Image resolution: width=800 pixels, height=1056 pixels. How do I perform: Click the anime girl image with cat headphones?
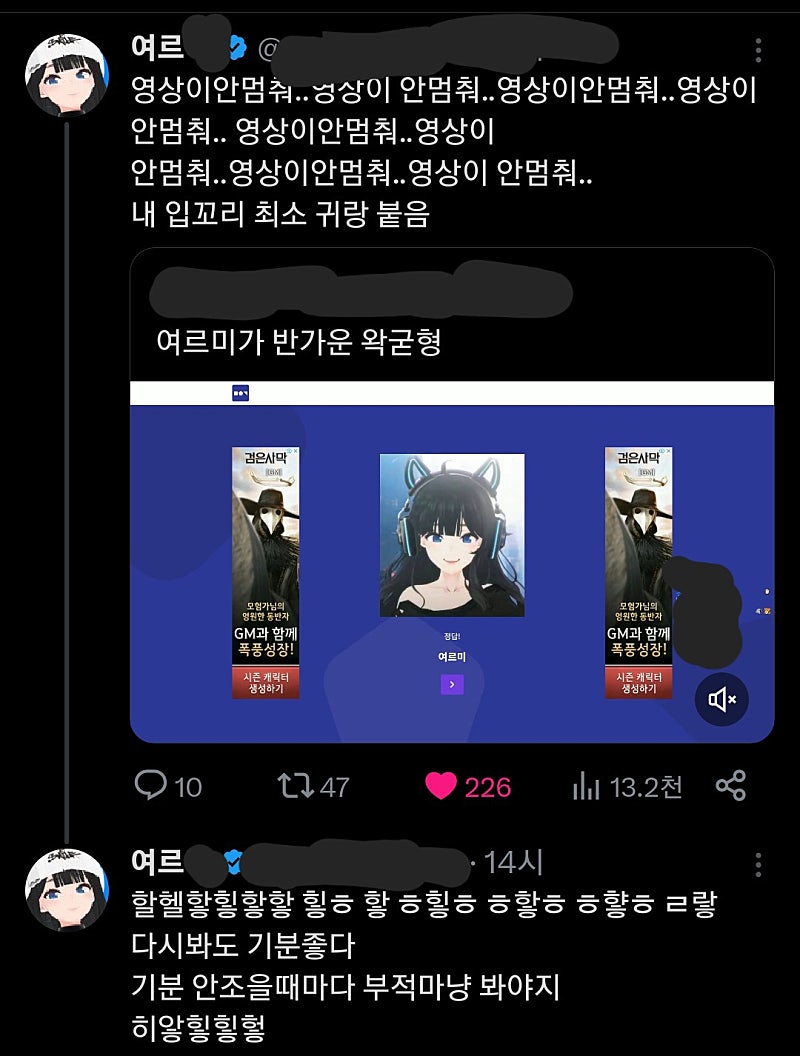pyautogui.click(x=452, y=535)
